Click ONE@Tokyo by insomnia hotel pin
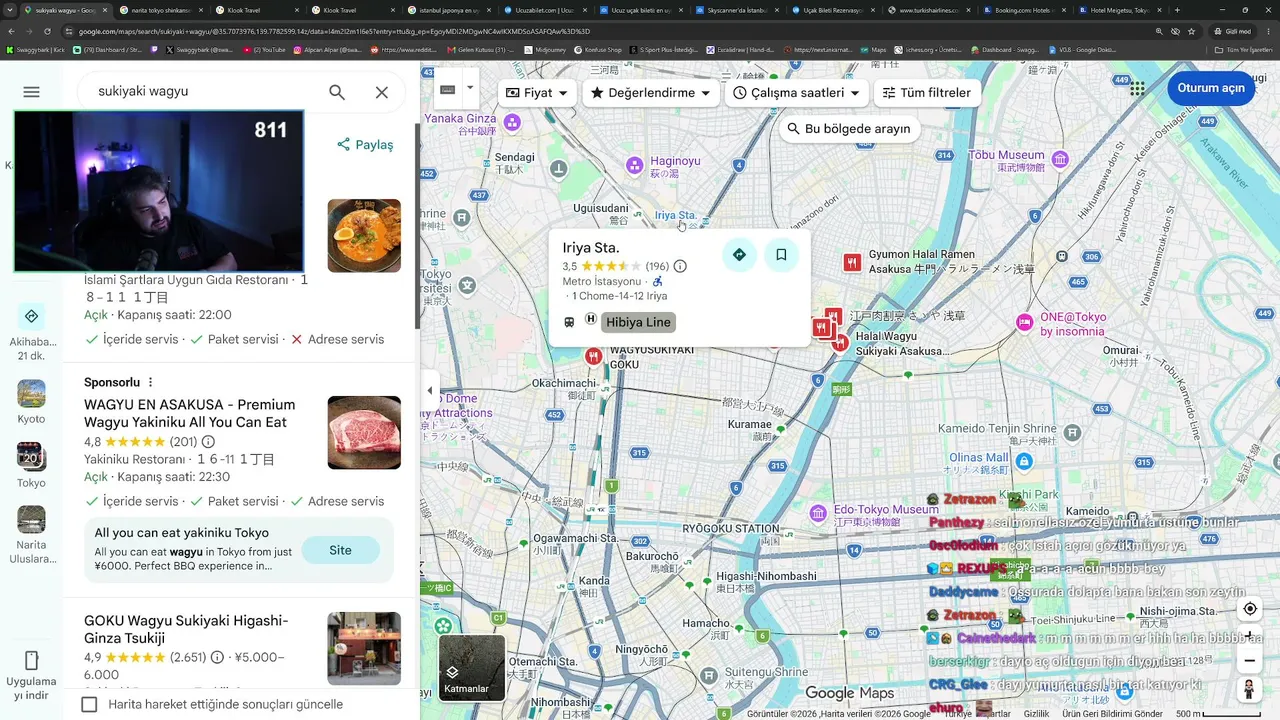Screen dimensions: 1280x720 pos(1024,322)
